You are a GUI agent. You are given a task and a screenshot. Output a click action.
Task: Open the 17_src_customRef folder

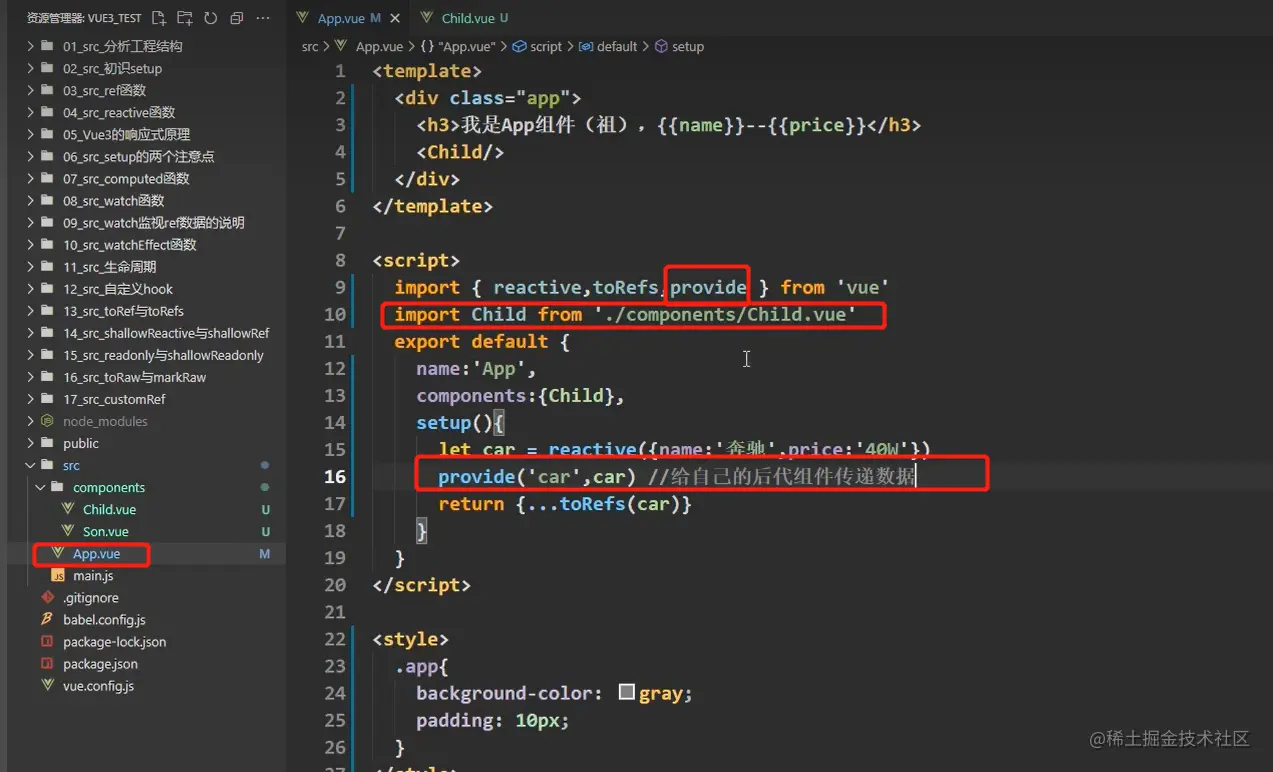114,399
